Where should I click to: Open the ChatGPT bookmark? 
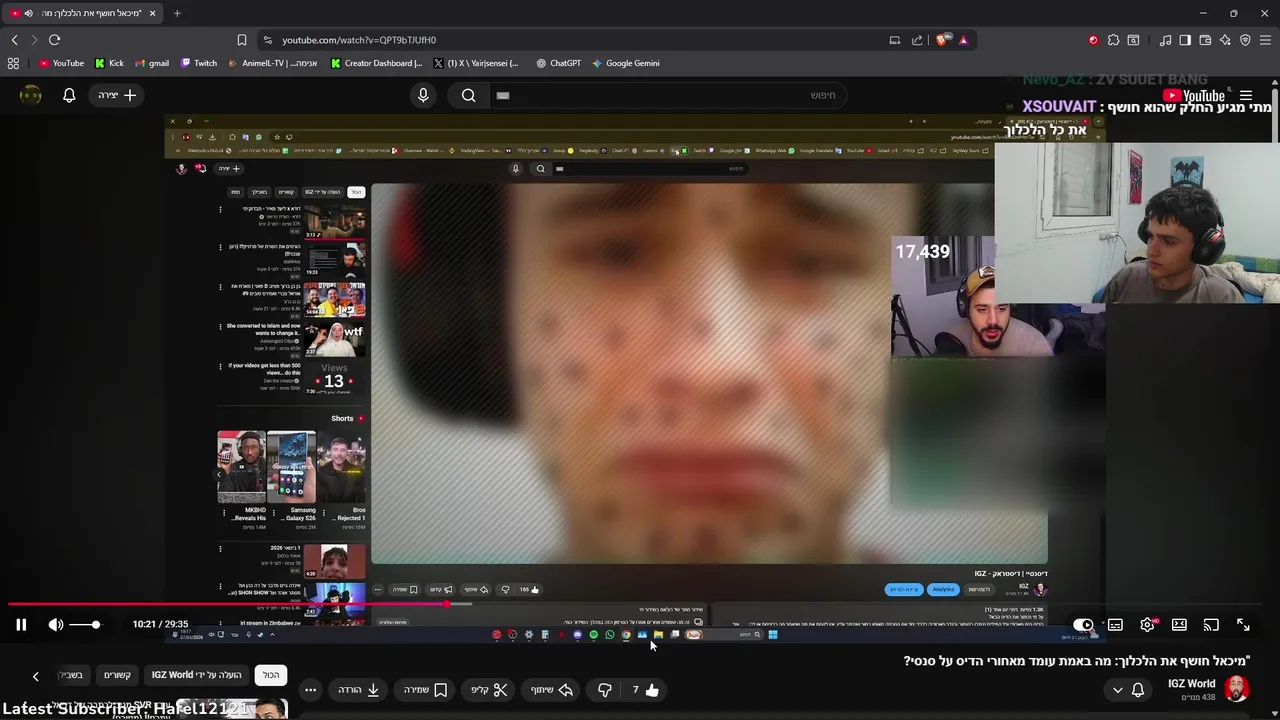coord(558,63)
